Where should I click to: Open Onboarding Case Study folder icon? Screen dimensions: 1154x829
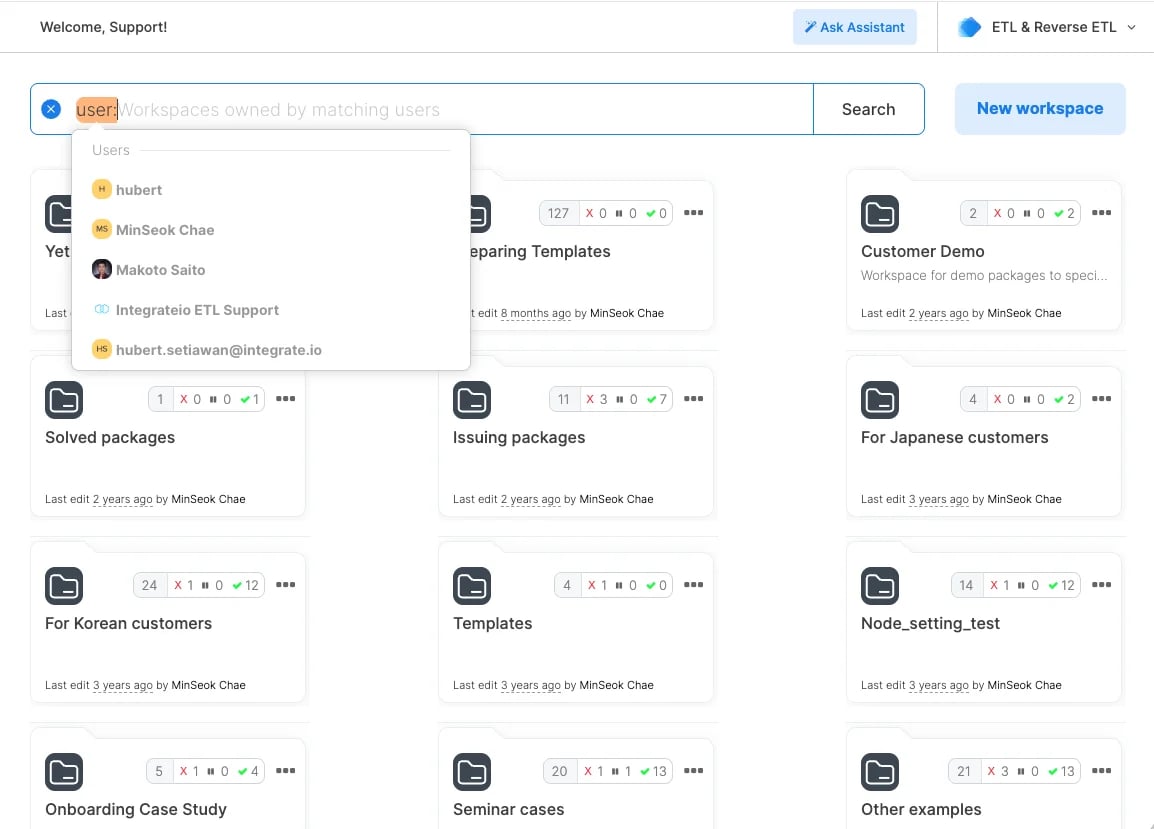click(64, 772)
